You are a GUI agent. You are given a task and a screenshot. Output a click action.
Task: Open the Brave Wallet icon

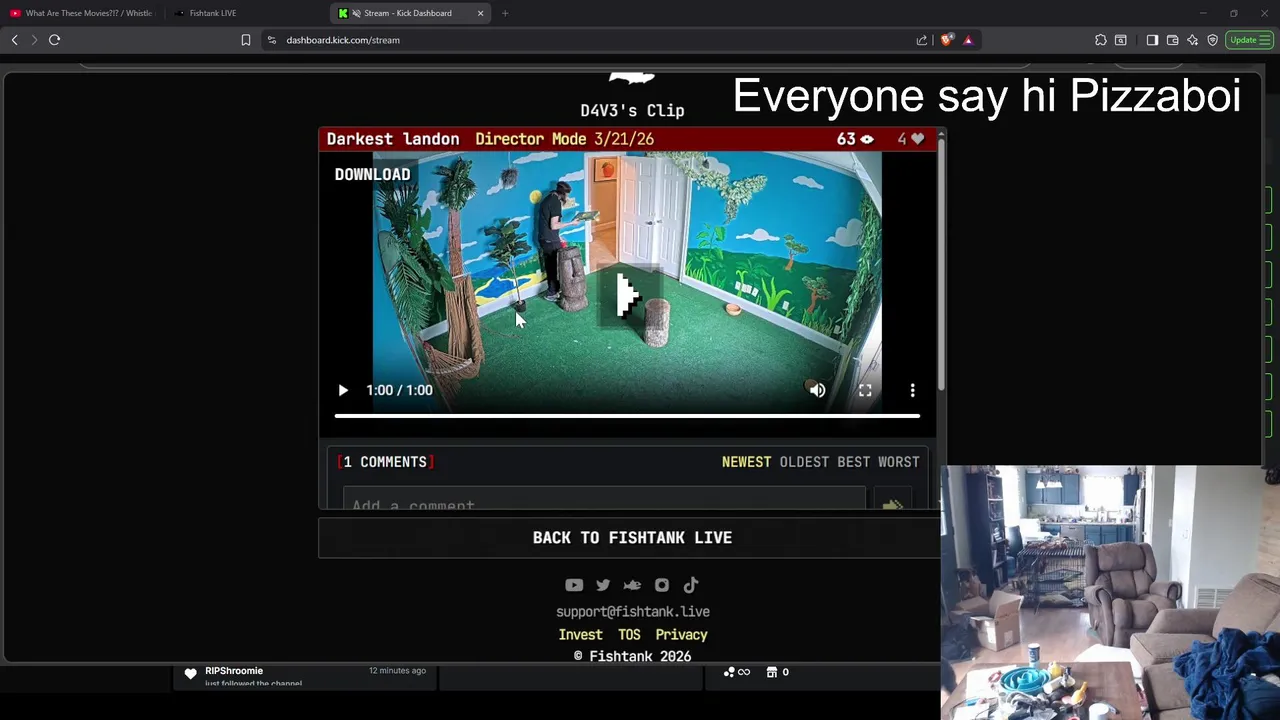(x=1172, y=40)
